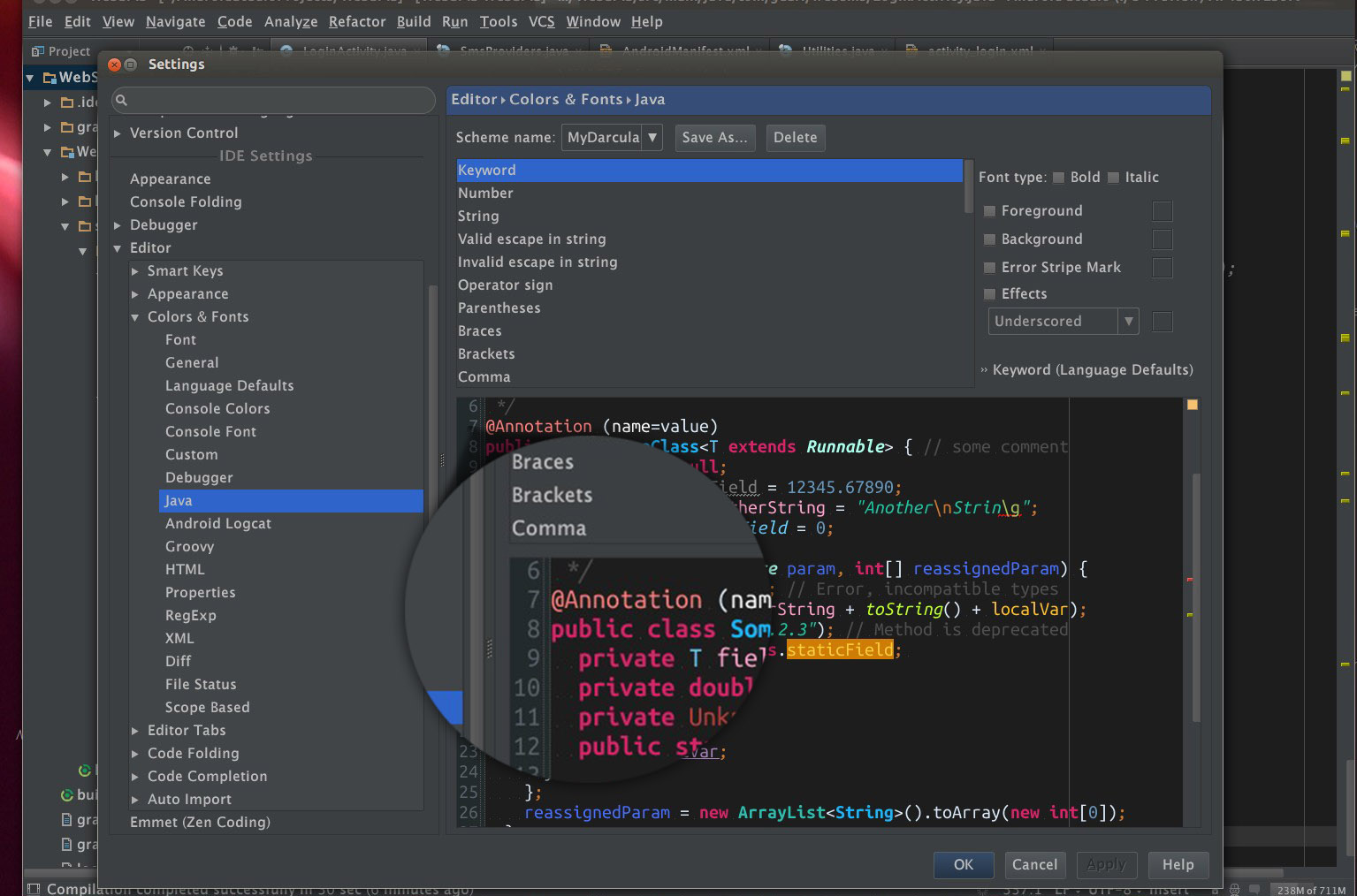Enable the Error Stripe Mark checkbox

[x=990, y=268]
